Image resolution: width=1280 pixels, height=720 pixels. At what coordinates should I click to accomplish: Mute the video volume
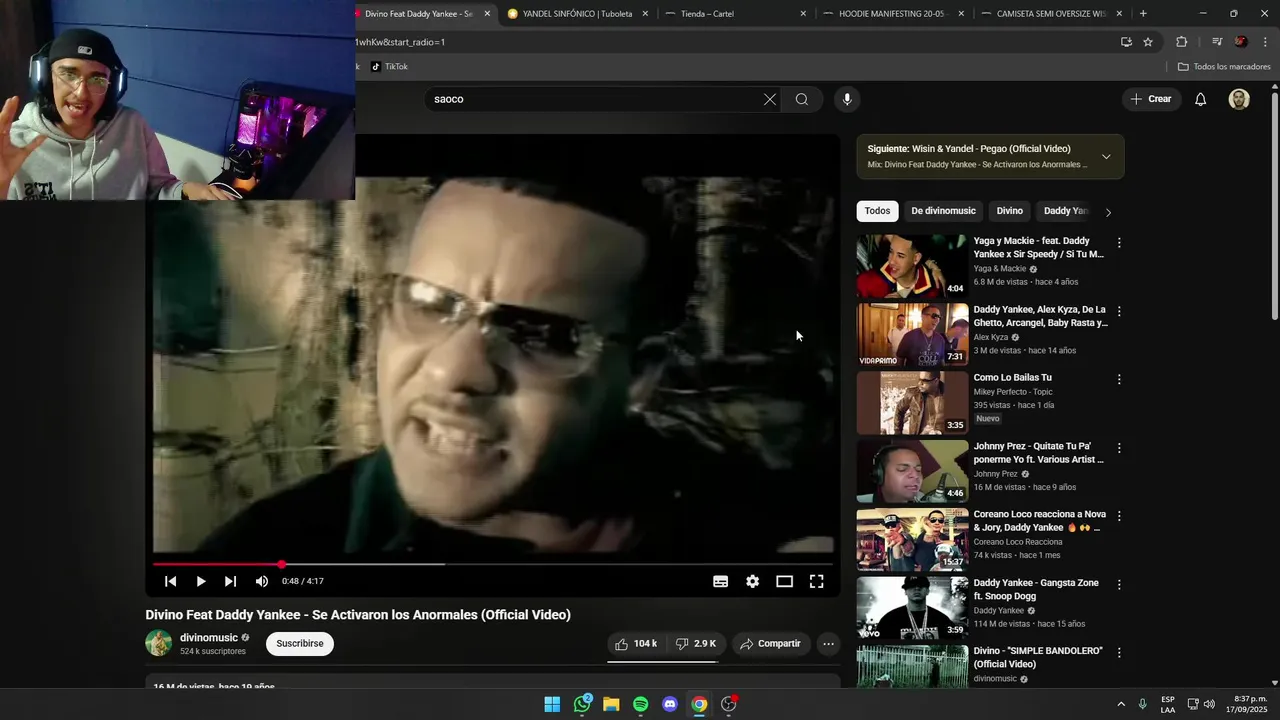pyautogui.click(x=261, y=581)
